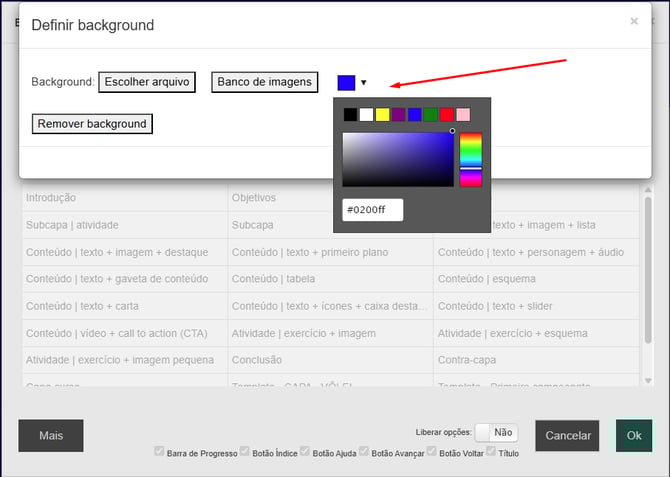Click the current blue background color box
The image size is (670, 477).
[346, 83]
